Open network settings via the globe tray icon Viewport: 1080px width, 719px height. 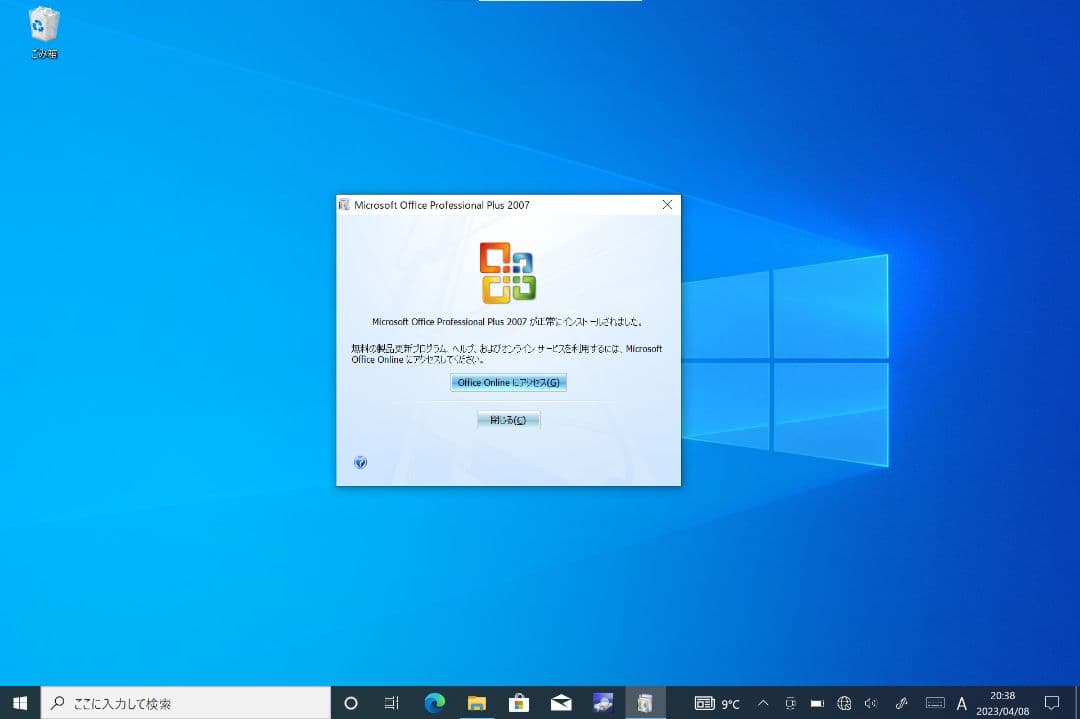coord(843,702)
